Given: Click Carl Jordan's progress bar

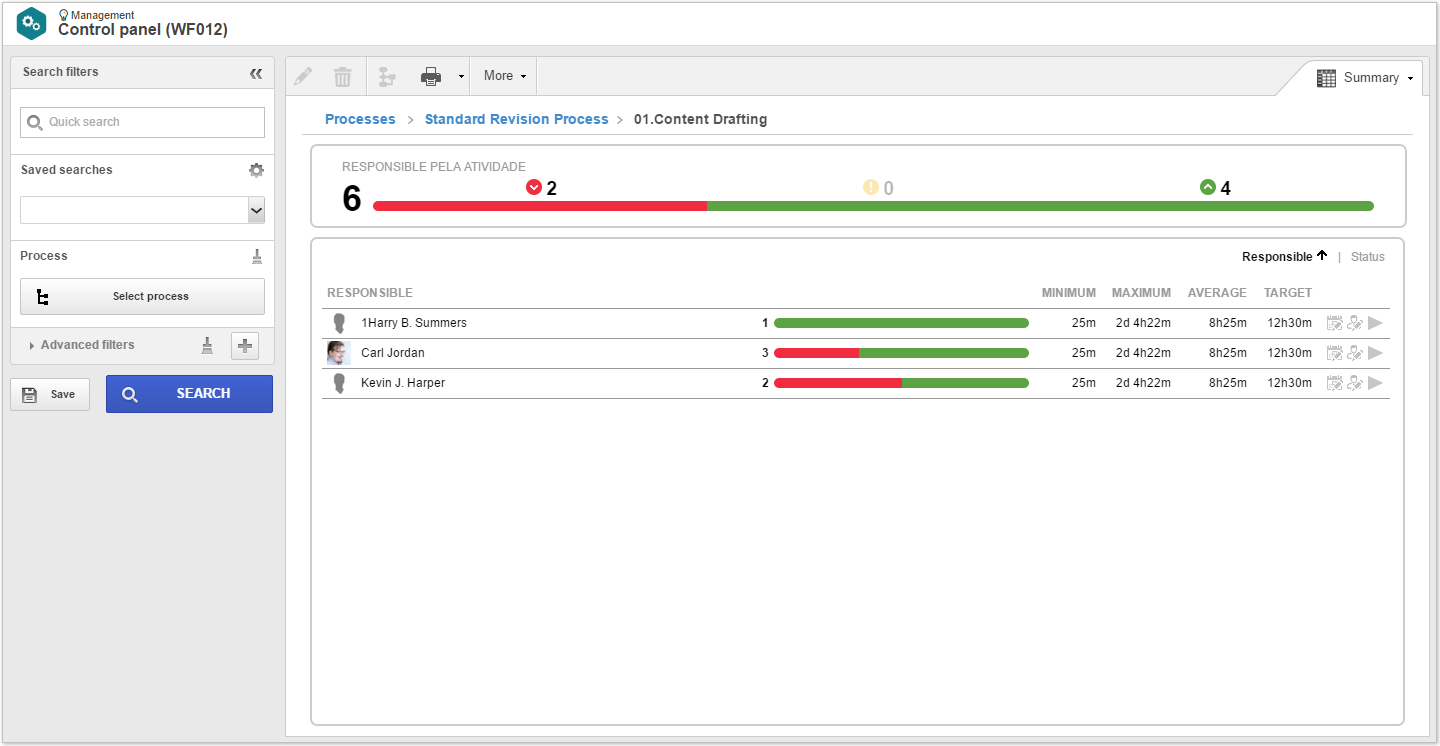Looking at the screenshot, I should pos(901,353).
